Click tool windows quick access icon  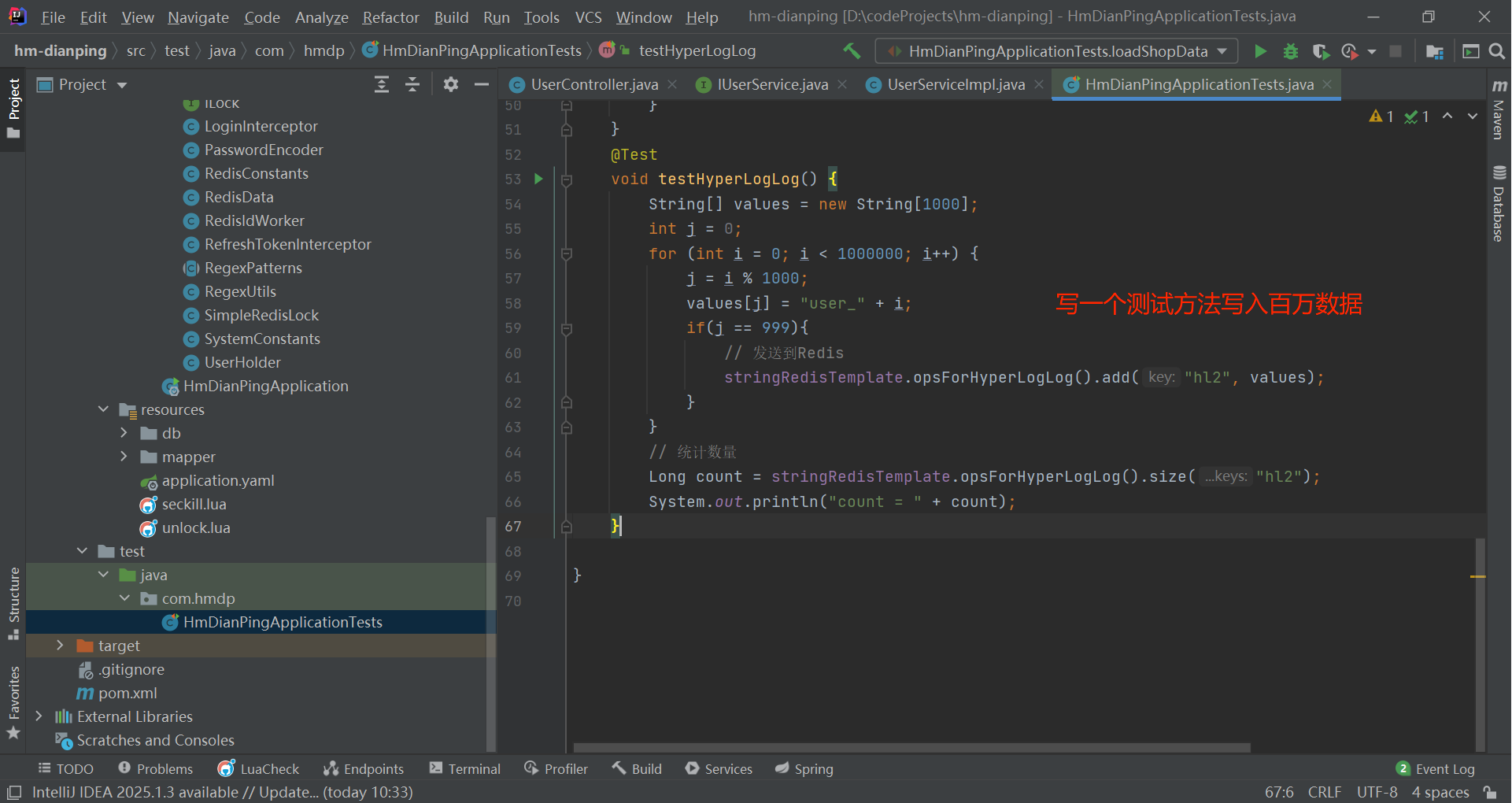pyautogui.click(x=14, y=792)
